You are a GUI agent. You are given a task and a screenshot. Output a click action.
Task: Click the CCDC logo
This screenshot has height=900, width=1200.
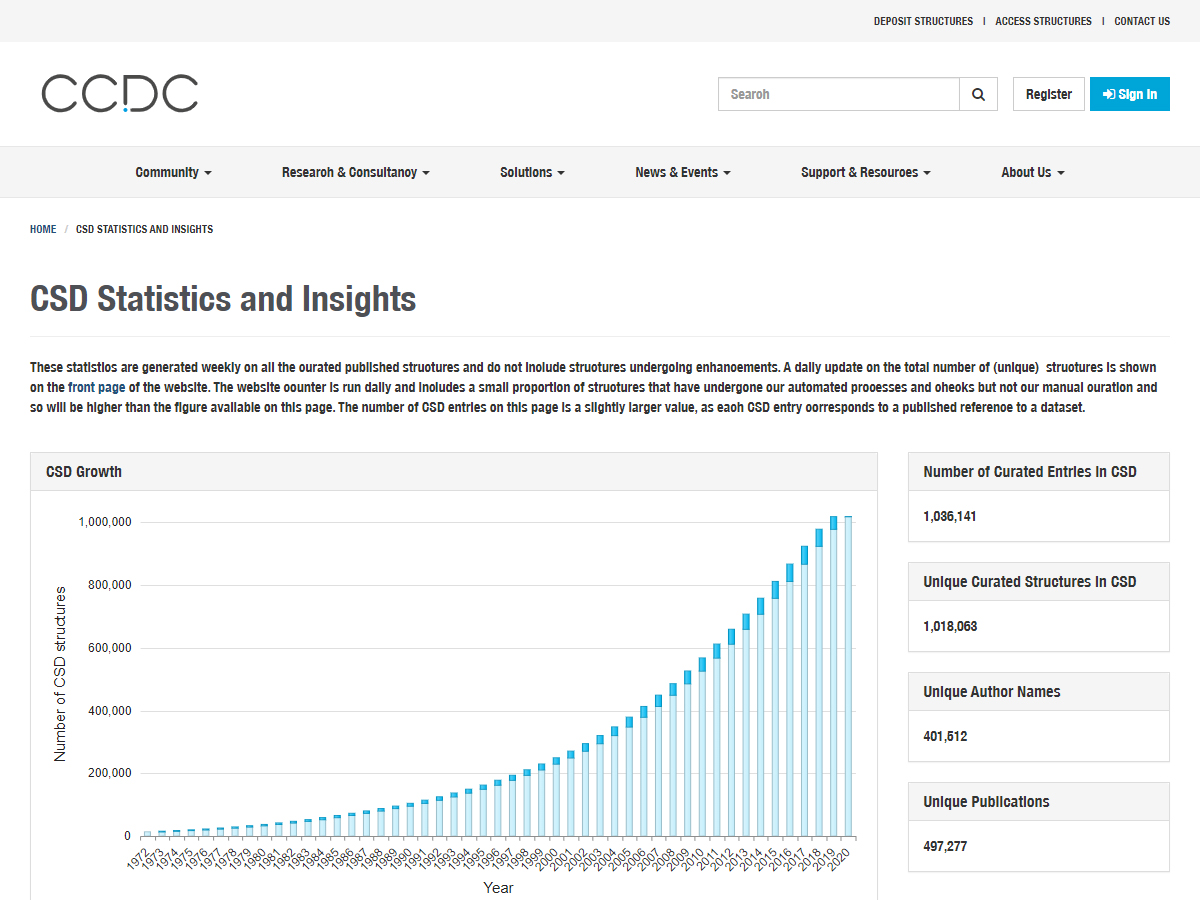tap(120, 94)
